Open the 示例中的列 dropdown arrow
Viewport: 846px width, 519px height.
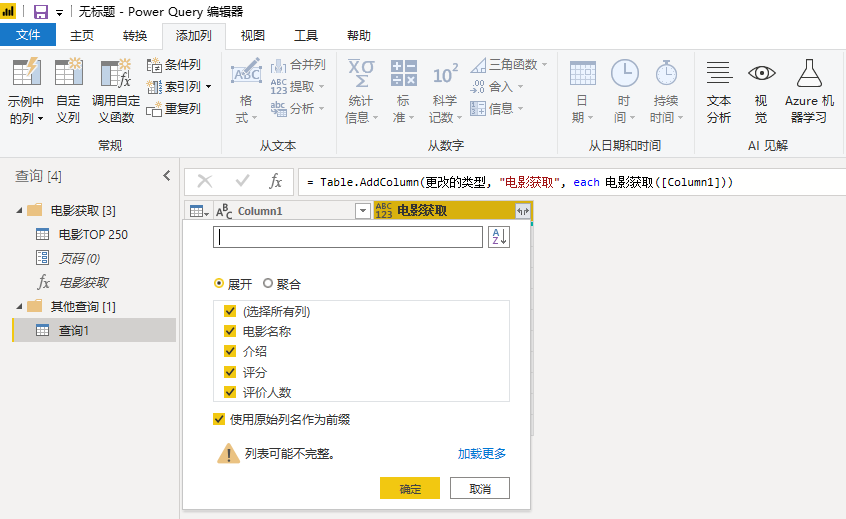40,118
